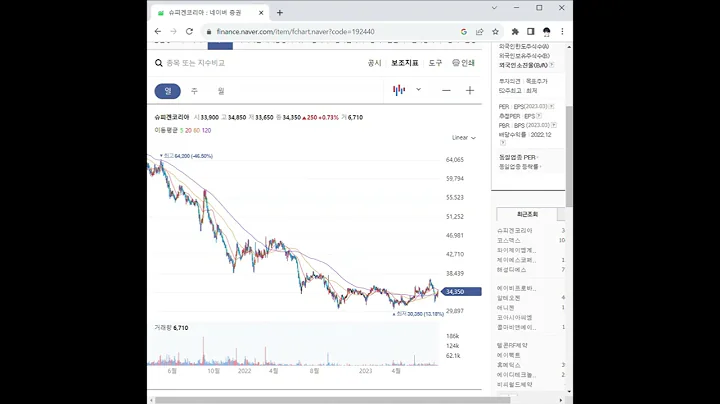Image resolution: width=720 pixels, height=404 pixels.
Task: Click the 최고 64,200 high price label
Action: (x=186, y=156)
